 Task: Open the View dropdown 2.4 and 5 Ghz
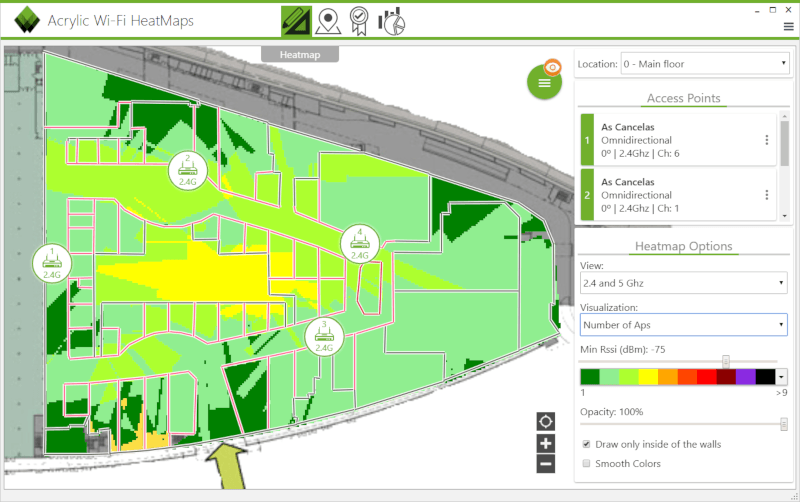[x=684, y=283]
